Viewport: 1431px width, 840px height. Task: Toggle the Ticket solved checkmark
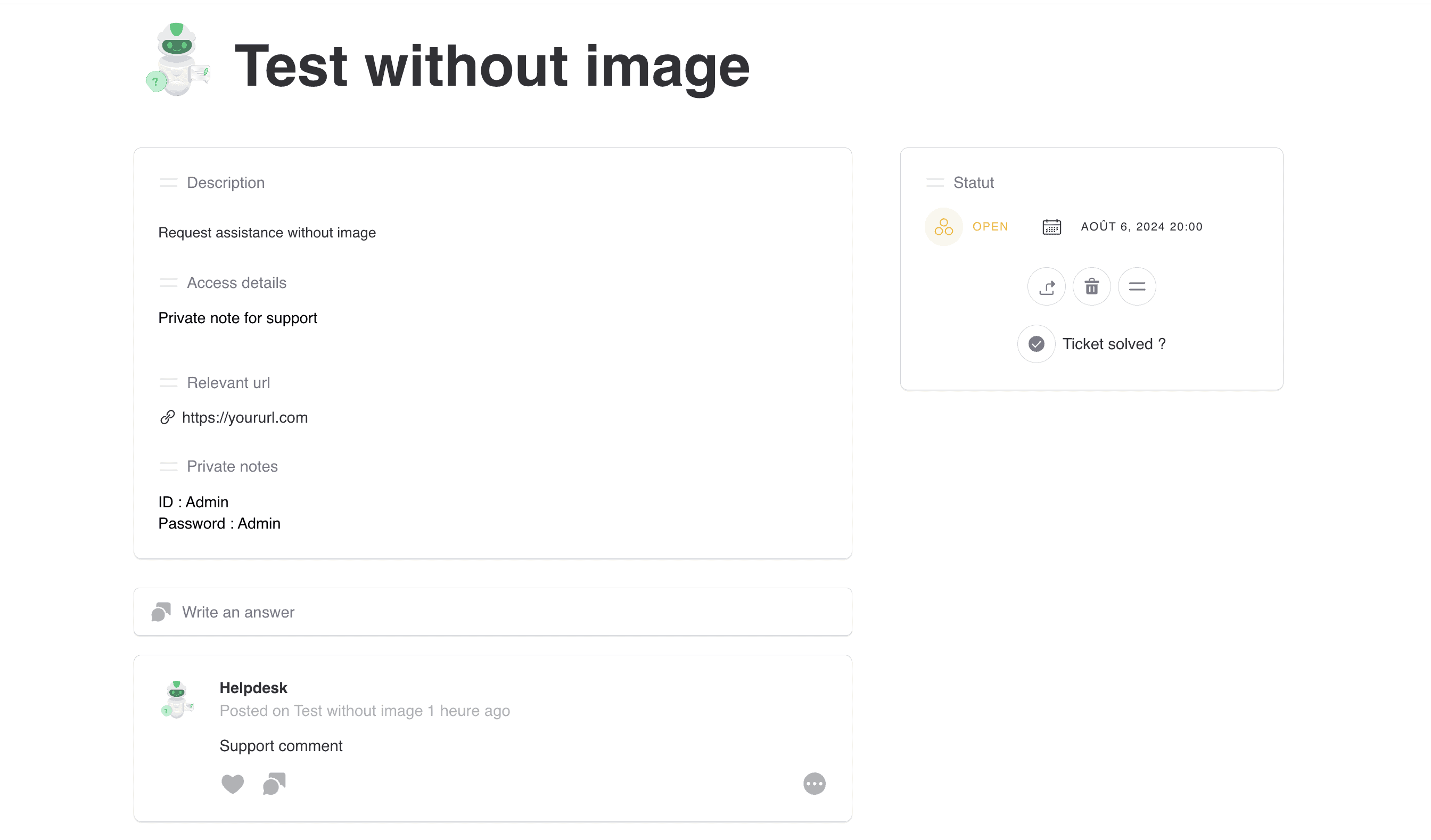click(x=1036, y=343)
